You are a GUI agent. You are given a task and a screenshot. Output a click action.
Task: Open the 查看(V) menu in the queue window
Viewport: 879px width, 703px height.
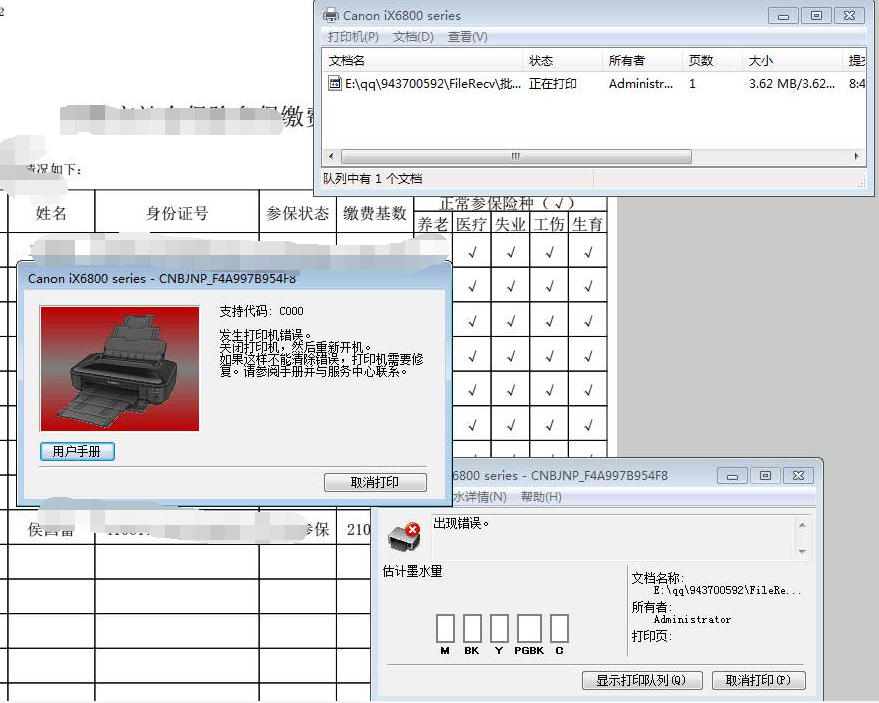click(468, 37)
